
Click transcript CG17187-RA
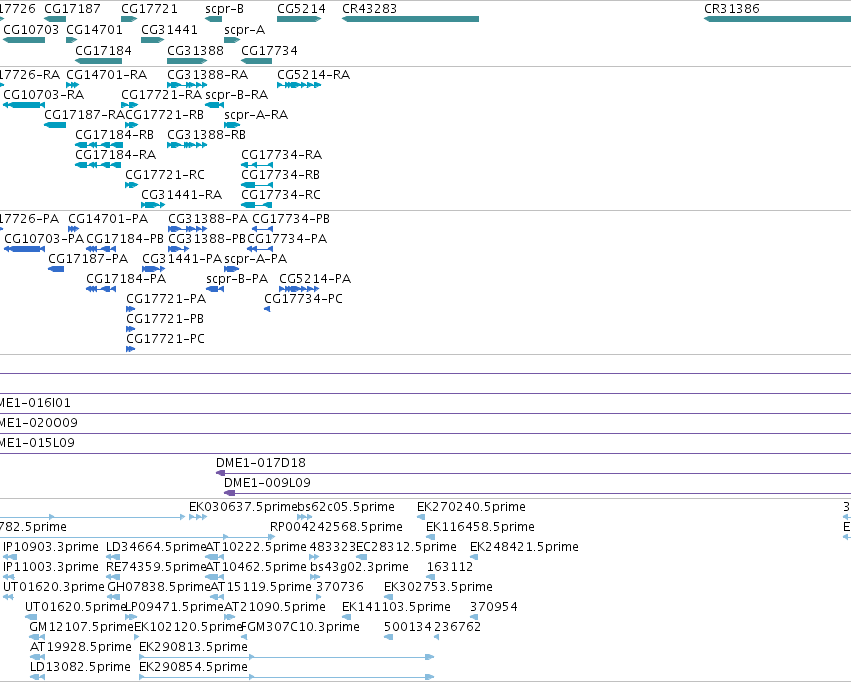[55, 125]
